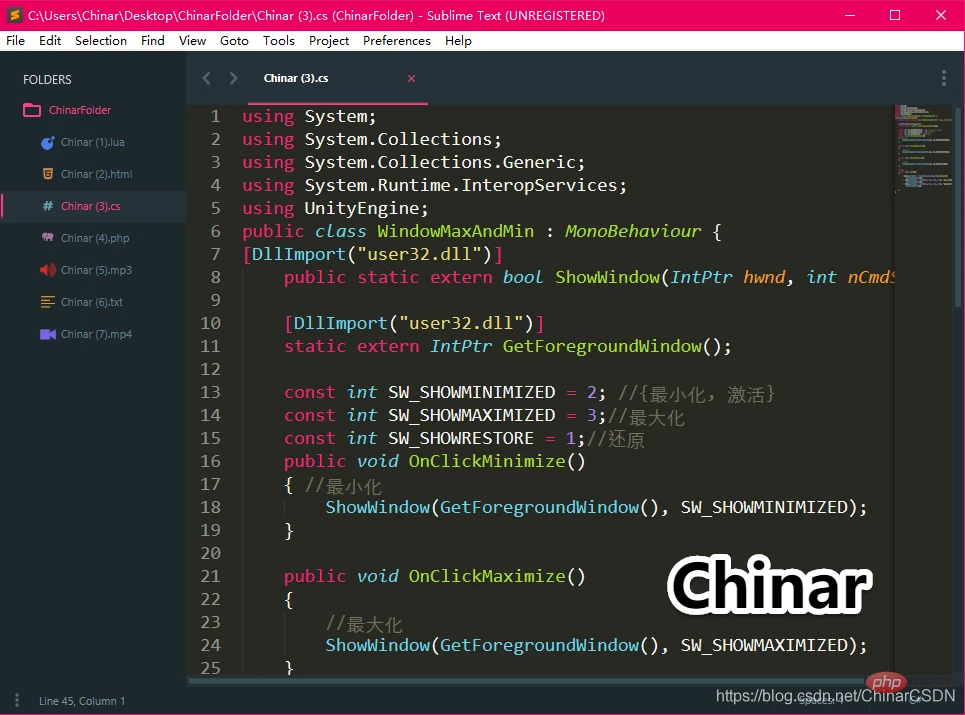
Task: Open the Preferences menu
Action: coord(397,41)
